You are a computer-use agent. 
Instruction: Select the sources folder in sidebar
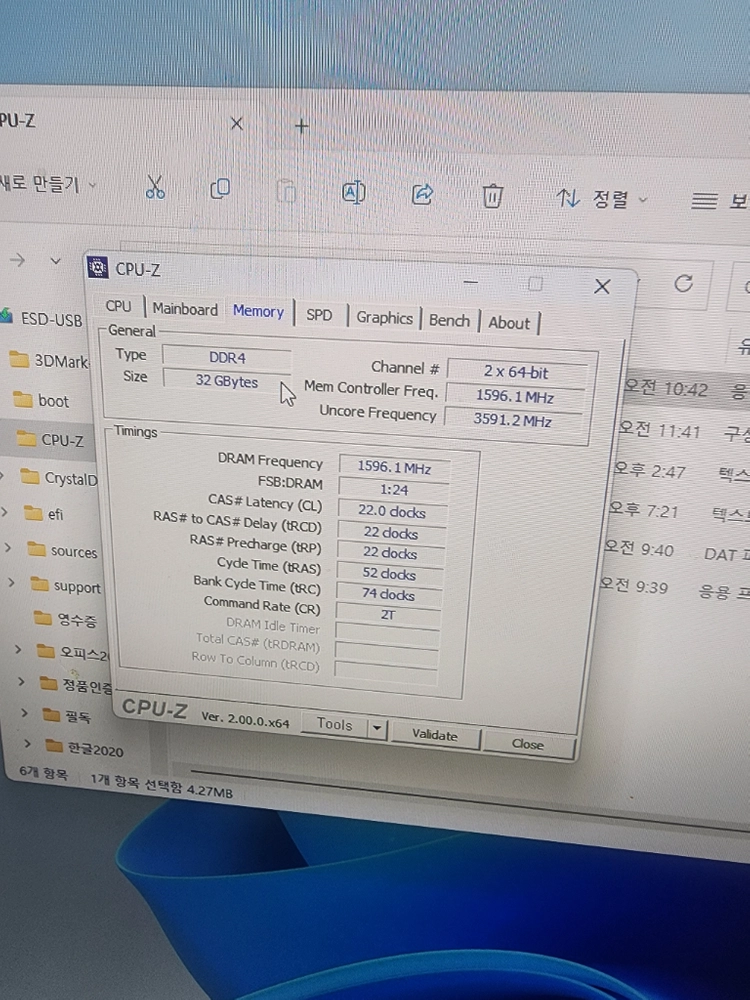click(62, 550)
